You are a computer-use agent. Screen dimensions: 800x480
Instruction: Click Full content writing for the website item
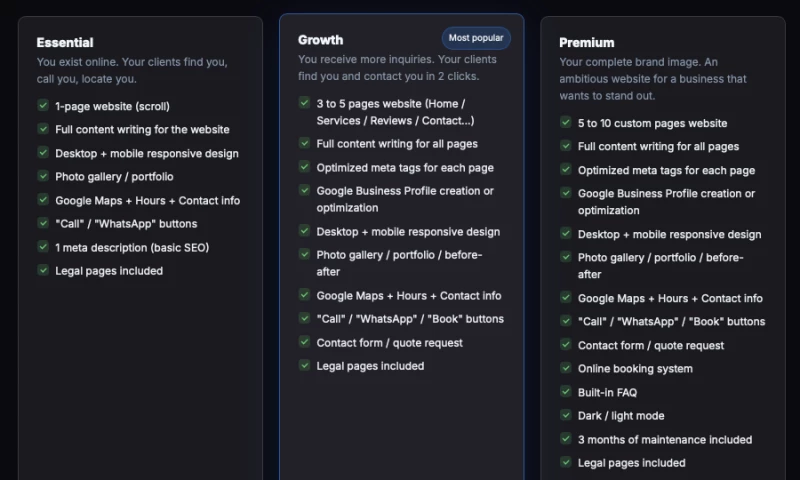(142, 129)
